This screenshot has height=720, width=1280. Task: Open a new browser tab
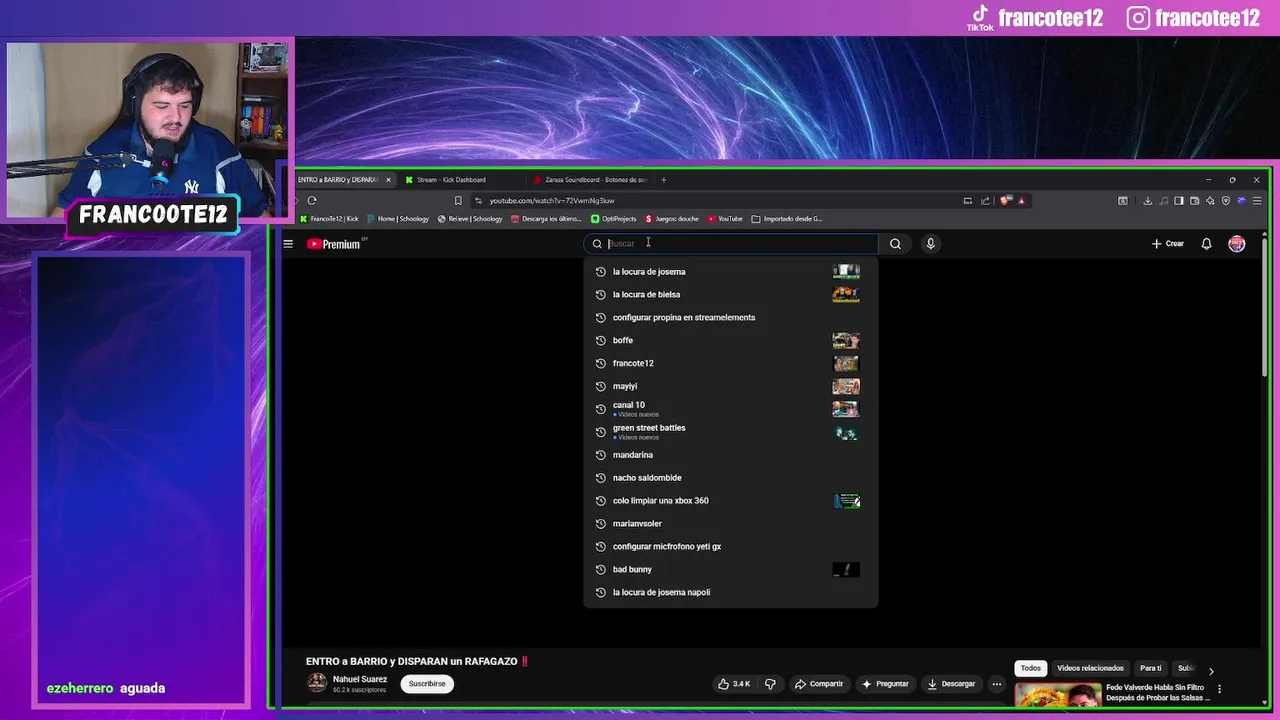(x=663, y=180)
